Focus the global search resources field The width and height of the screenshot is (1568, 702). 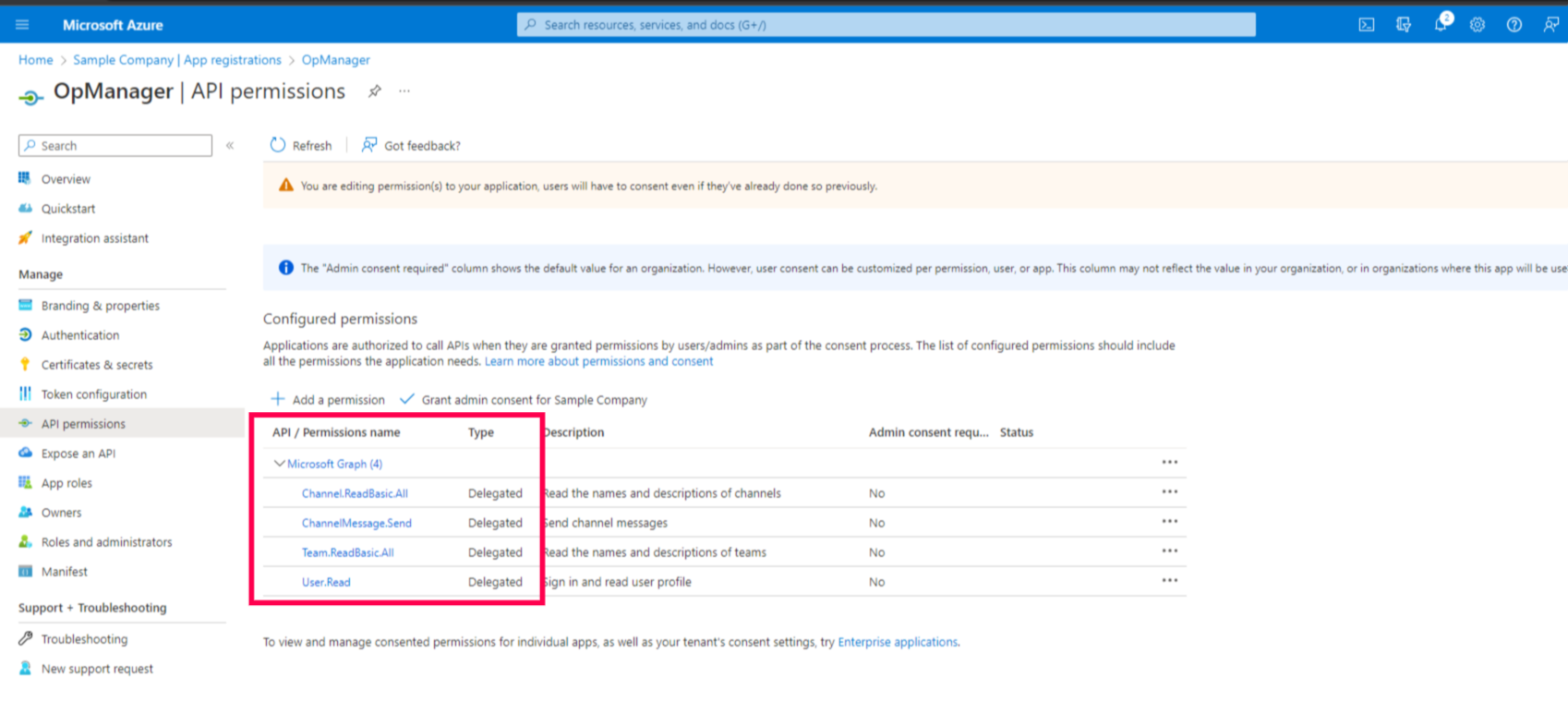coord(887,25)
